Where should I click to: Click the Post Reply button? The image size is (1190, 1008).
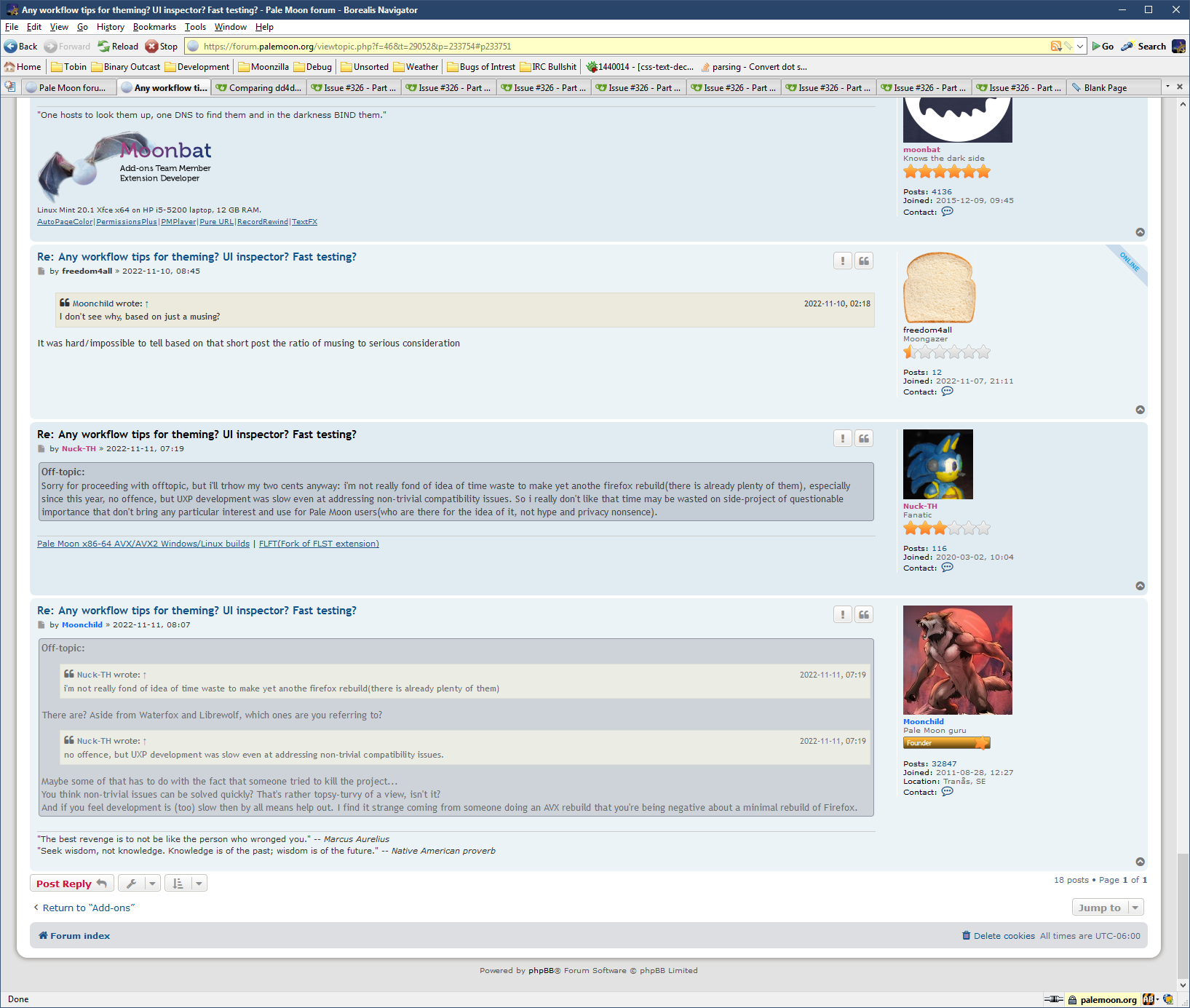pyautogui.click(x=71, y=883)
